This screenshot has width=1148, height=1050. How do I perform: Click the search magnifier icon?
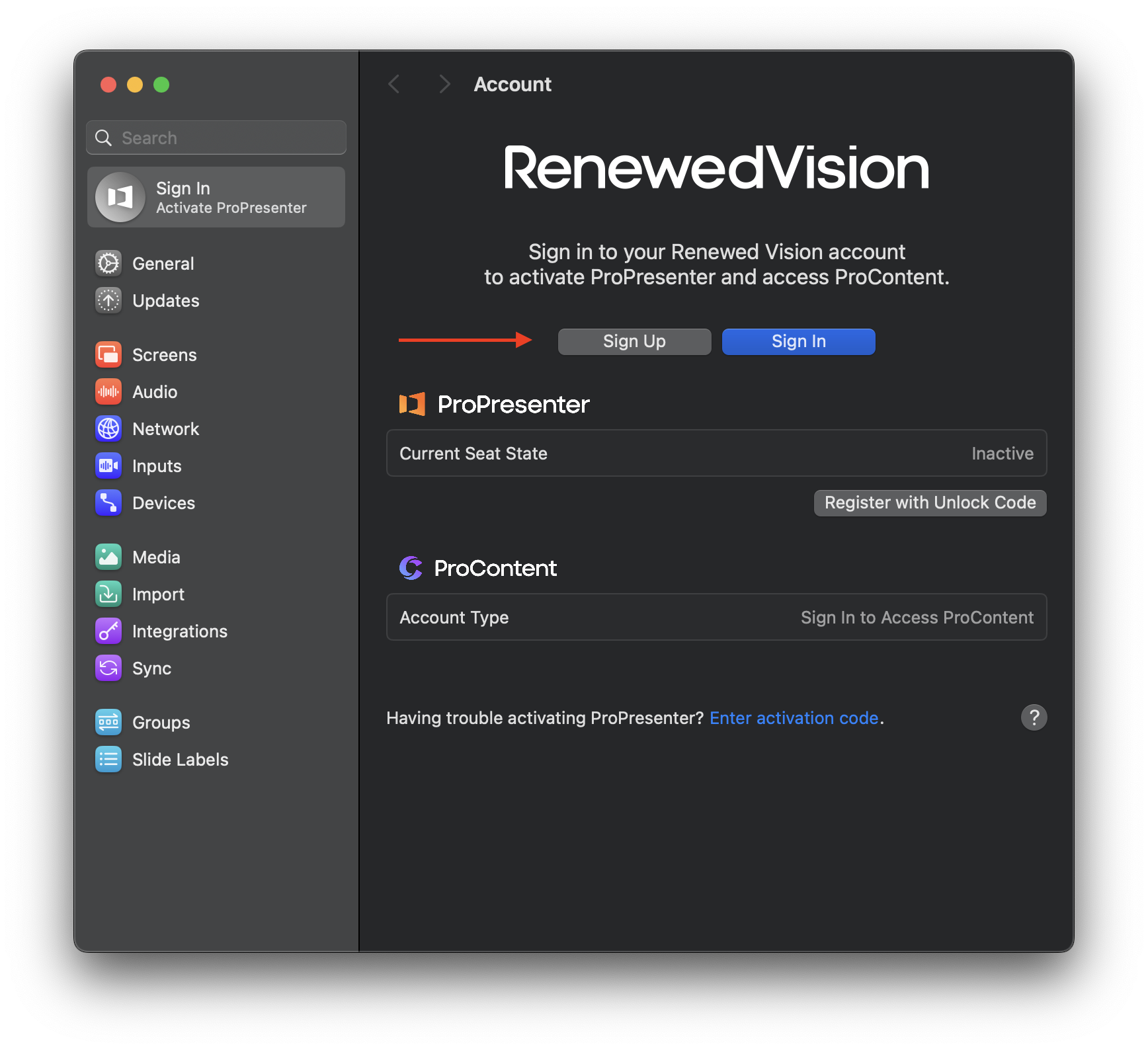(104, 138)
